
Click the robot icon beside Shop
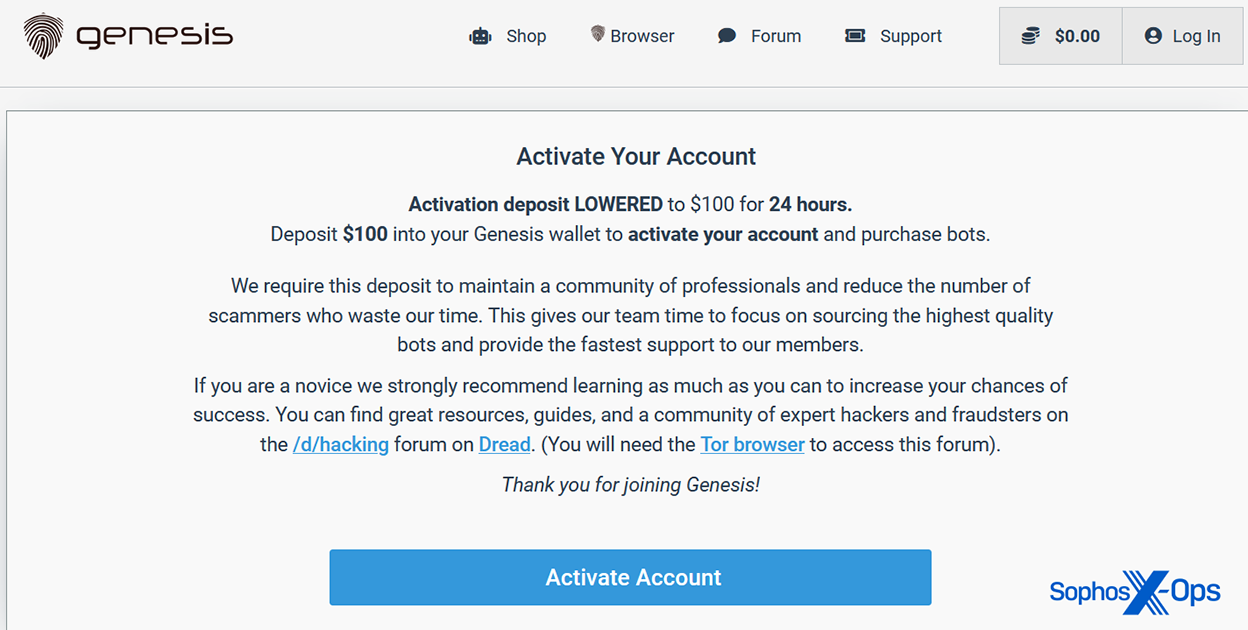(481, 37)
